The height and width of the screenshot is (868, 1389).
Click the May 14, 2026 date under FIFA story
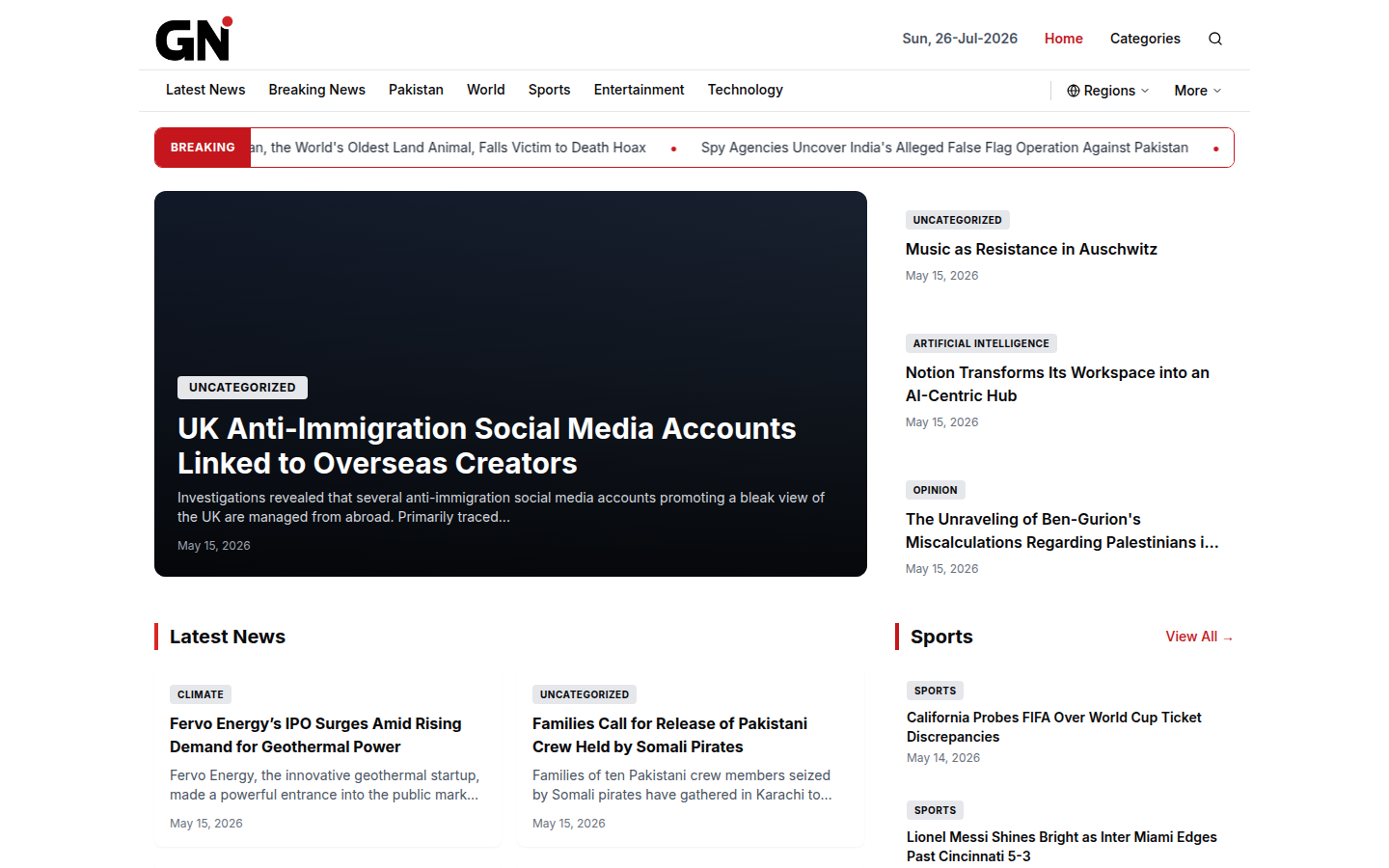coord(943,758)
